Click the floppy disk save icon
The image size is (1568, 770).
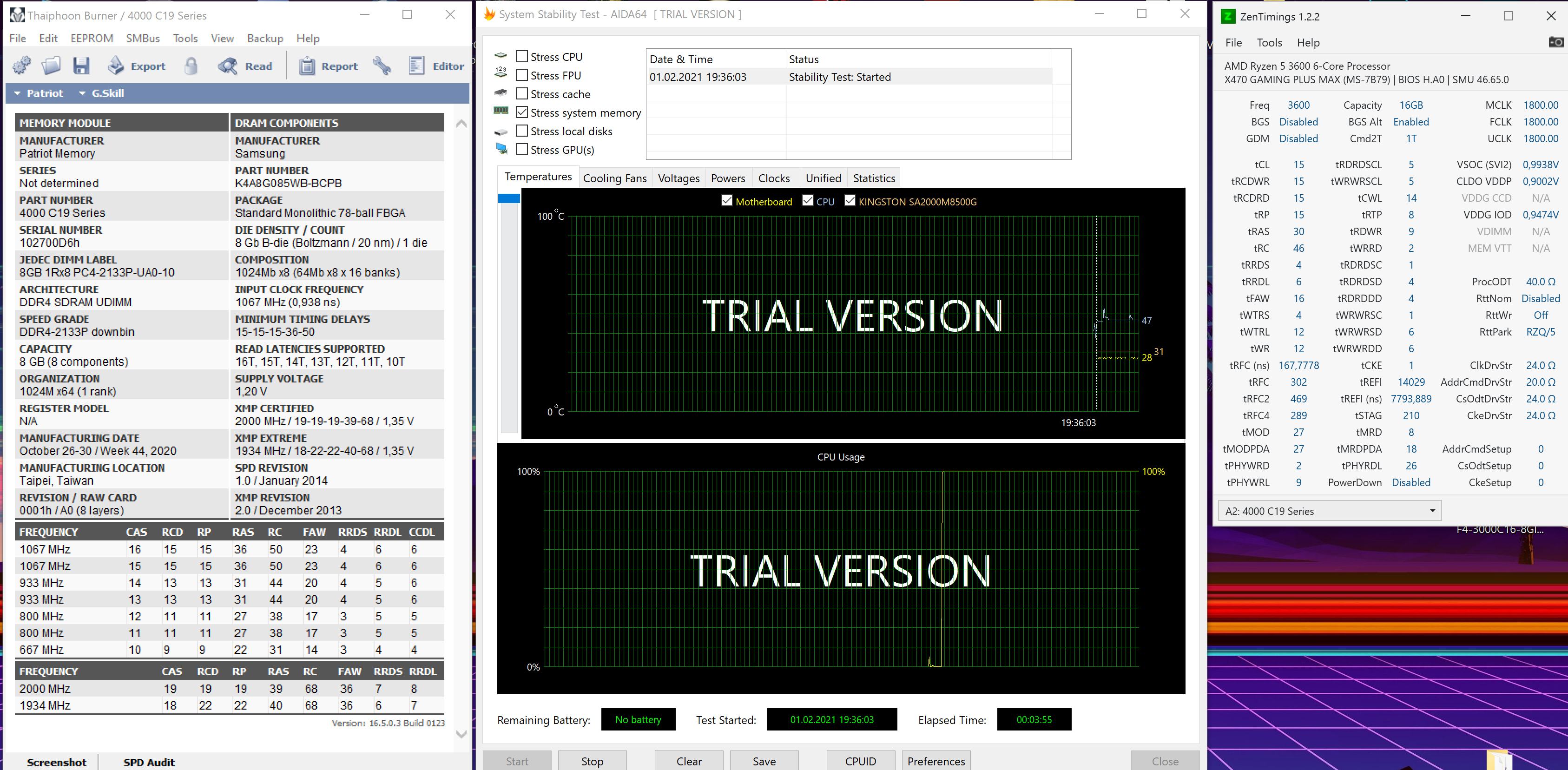81,66
